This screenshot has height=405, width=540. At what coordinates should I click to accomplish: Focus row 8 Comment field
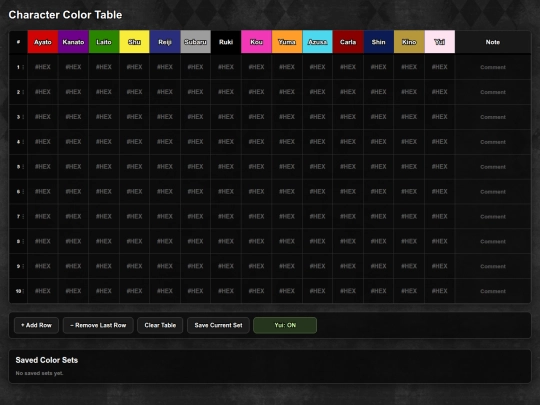pos(493,241)
